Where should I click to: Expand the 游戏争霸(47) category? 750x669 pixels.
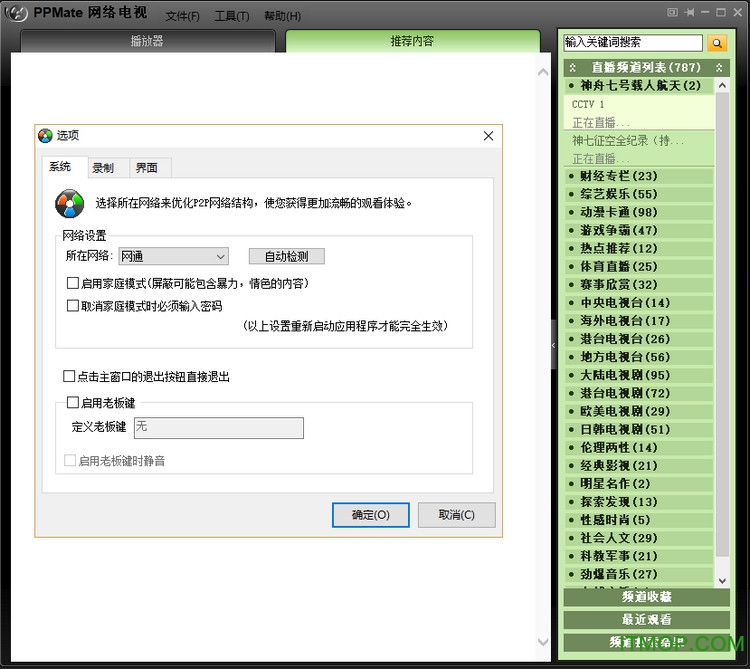point(639,230)
